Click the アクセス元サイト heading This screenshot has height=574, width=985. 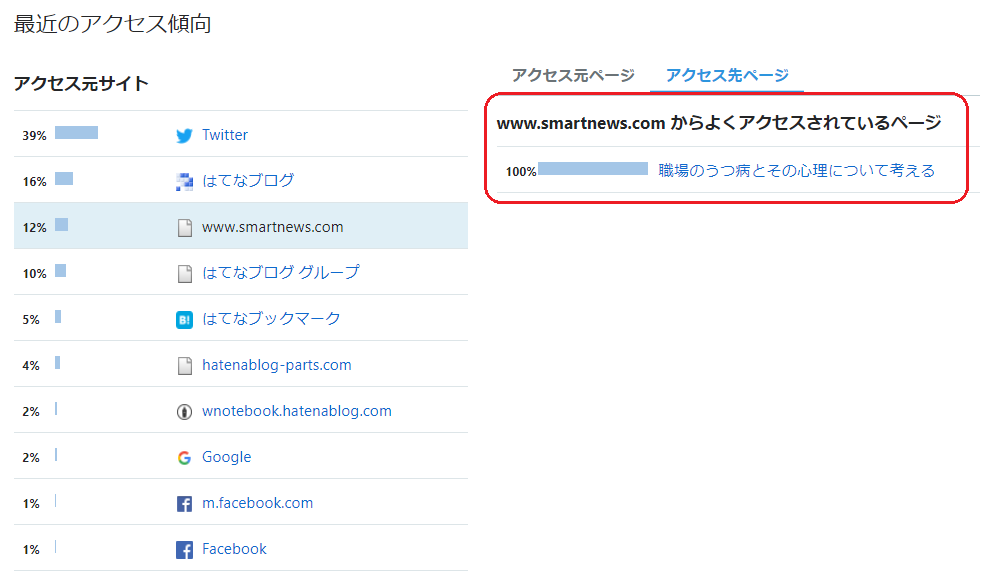(x=81, y=84)
